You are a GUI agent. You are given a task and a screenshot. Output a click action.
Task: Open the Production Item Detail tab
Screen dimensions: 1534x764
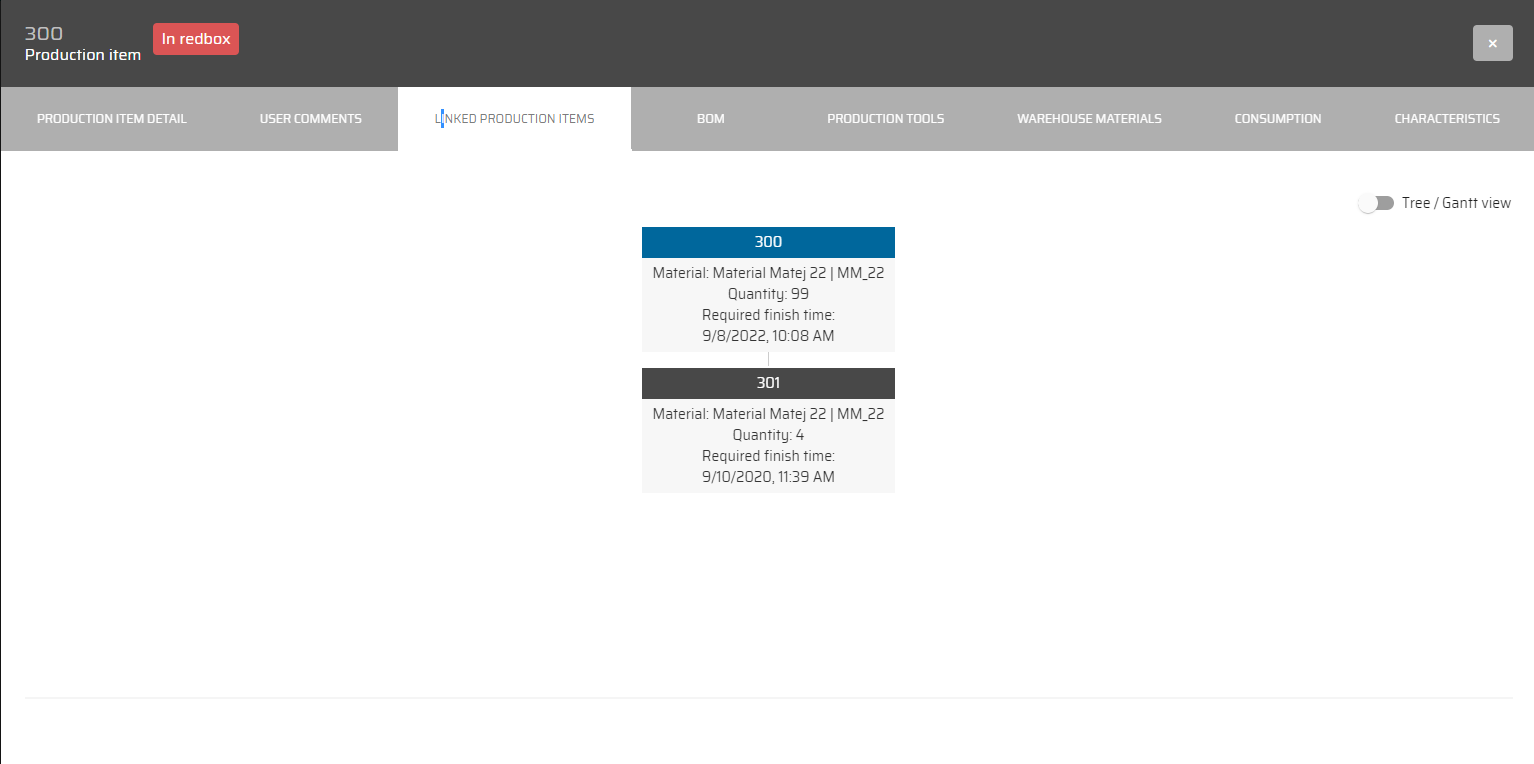112,119
